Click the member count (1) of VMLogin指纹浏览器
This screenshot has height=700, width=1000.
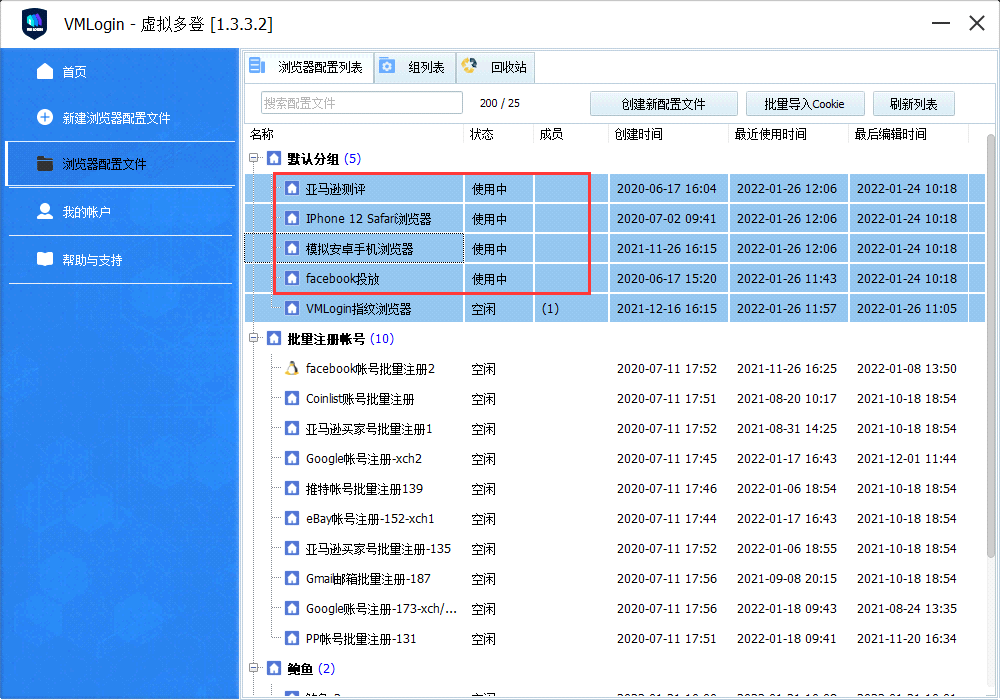pos(550,309)
